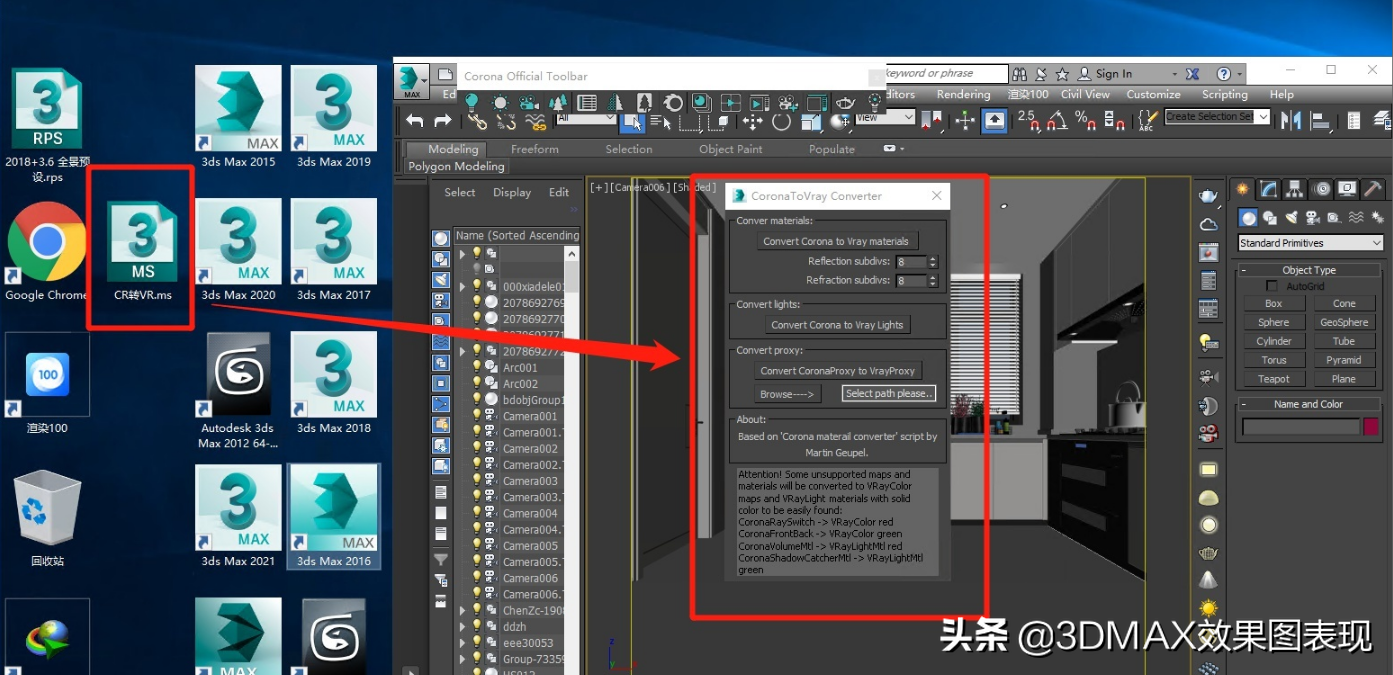Open the Utilities panel hammer tab

tap(1373, 189)
